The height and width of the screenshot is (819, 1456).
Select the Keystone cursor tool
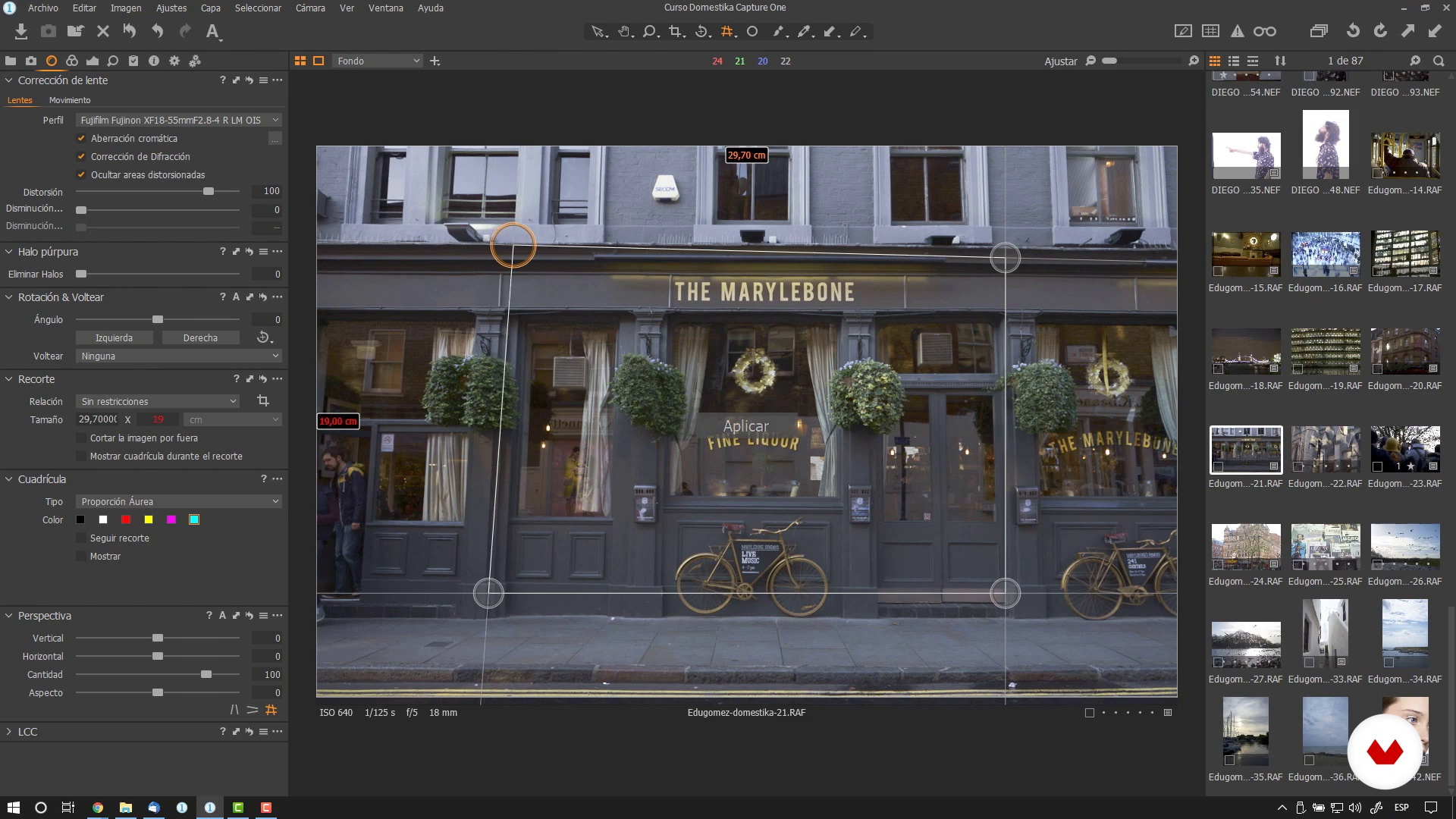coord(728,32)
